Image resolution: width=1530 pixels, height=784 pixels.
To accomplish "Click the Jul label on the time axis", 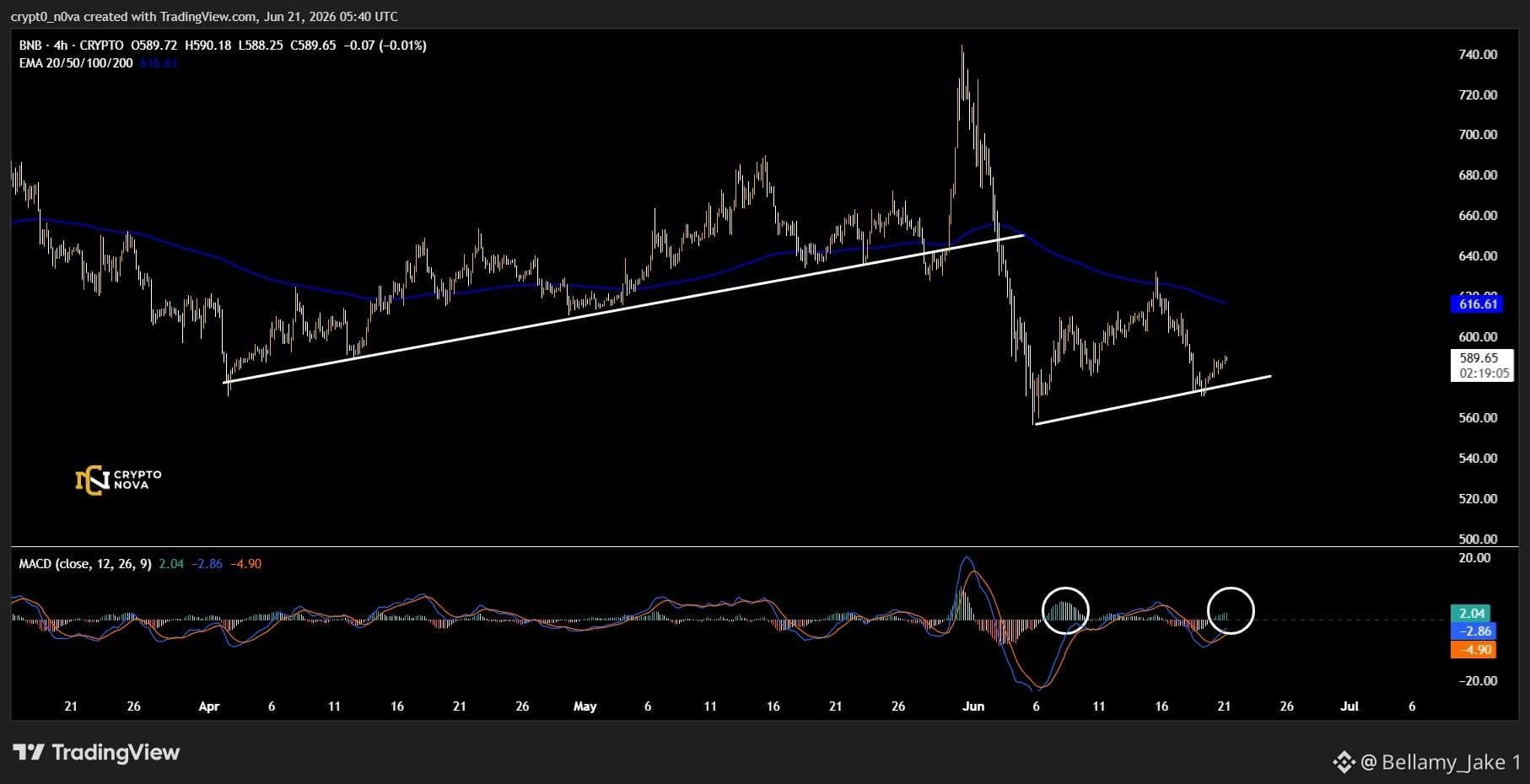I will 1350,706.
